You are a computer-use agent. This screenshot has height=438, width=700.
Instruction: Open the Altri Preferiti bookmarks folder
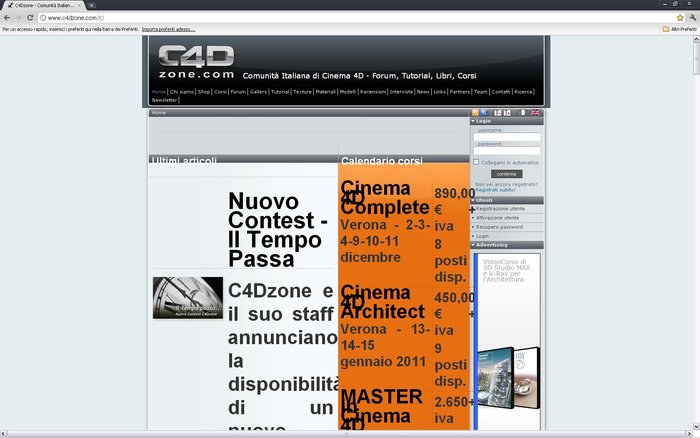pyautogui.click(x=679, y=29)
